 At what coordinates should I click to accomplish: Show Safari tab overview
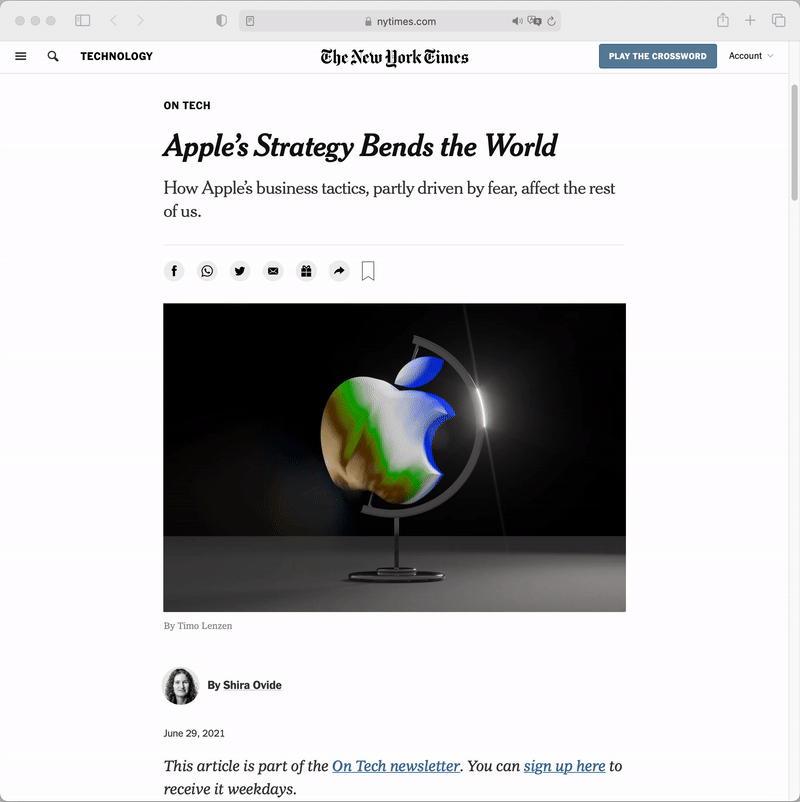click(778, 20)
